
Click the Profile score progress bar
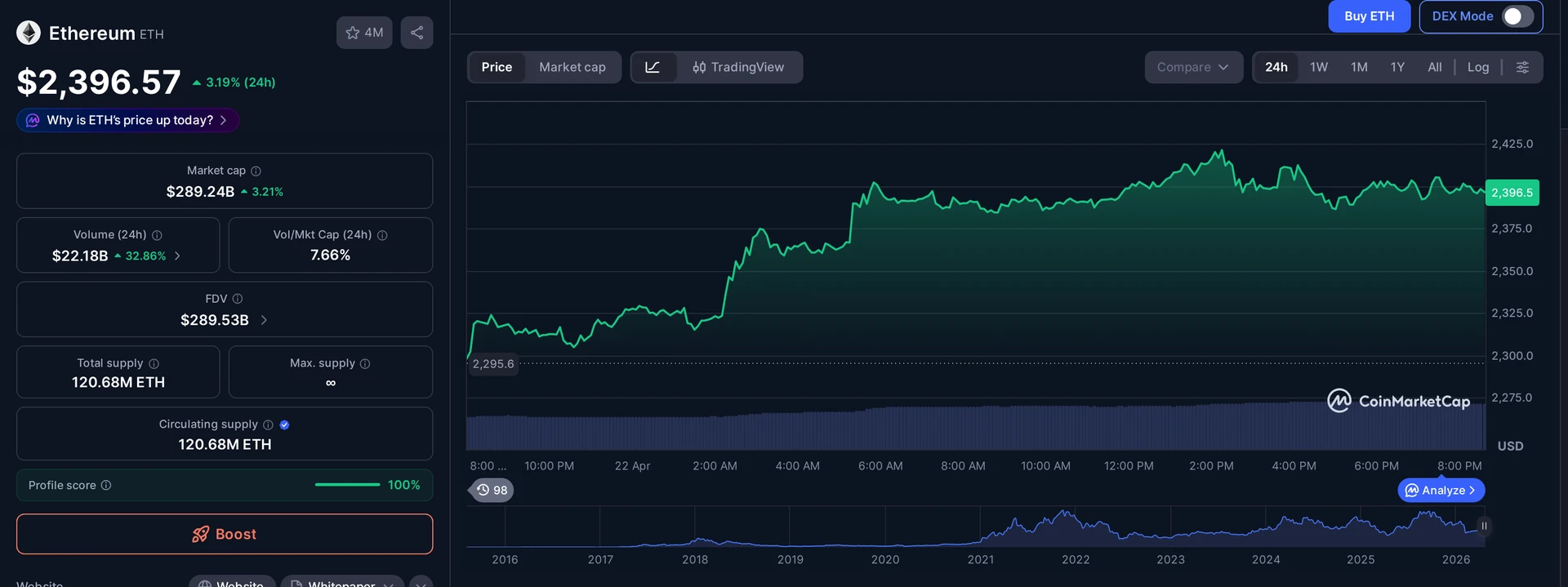coord(347,485)
